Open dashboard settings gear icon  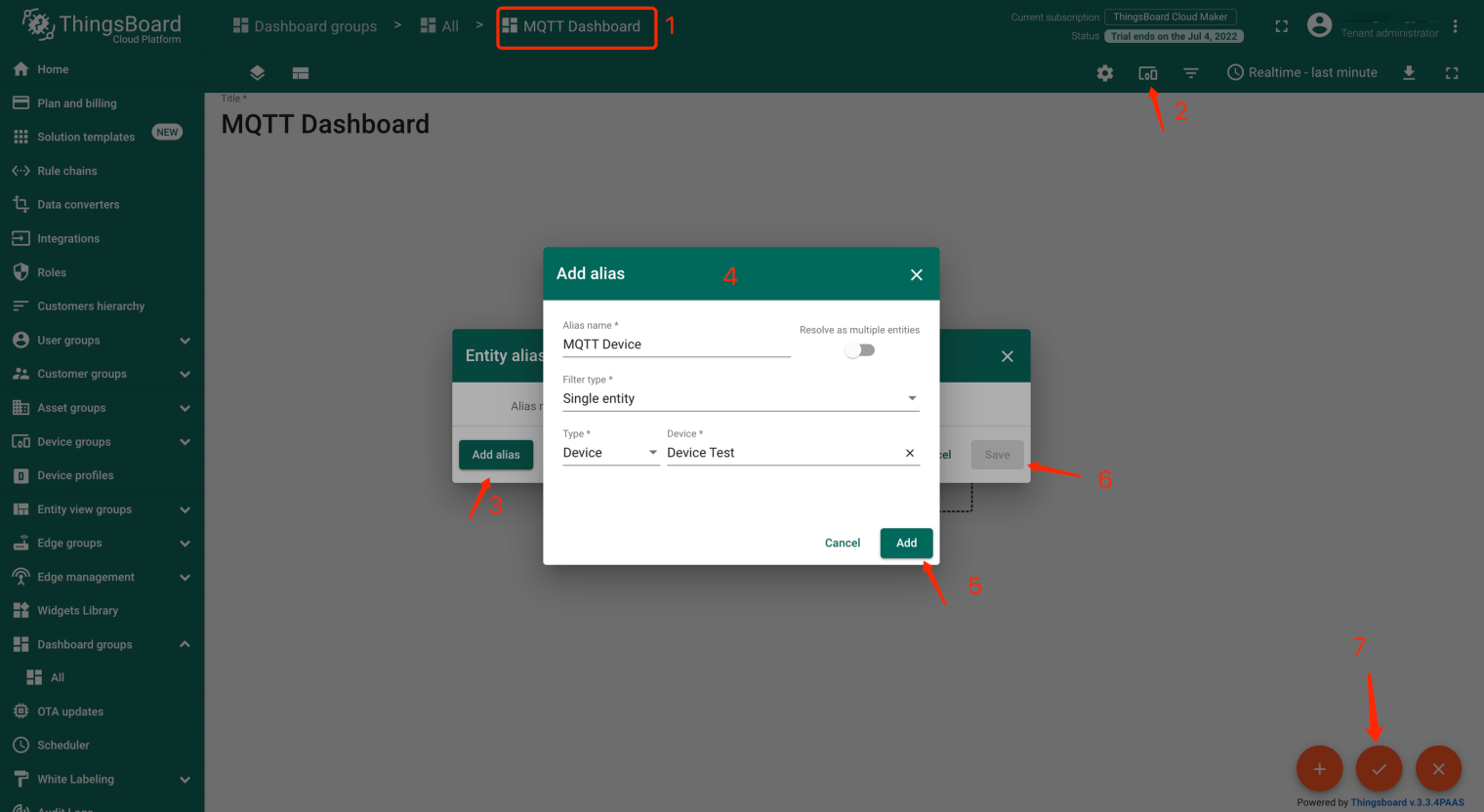click(x=1105, y=73)
